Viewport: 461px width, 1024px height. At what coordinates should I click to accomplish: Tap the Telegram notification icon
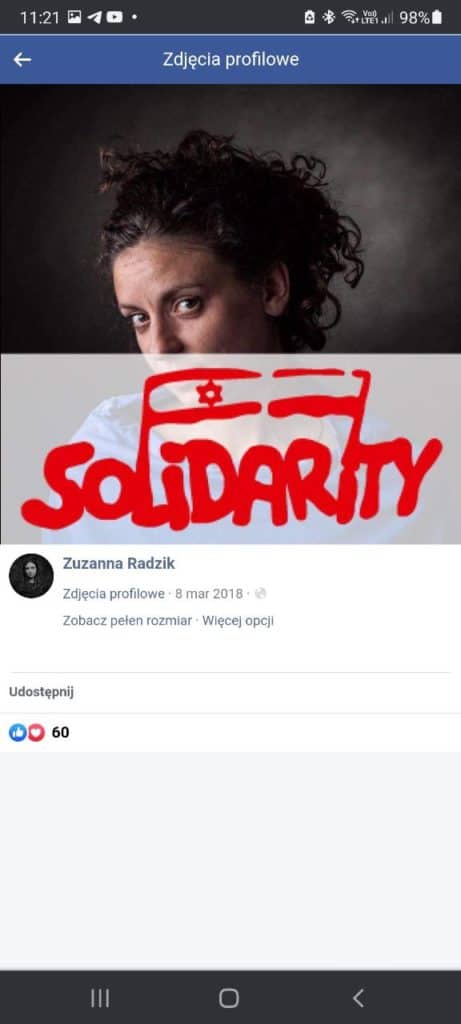[x=95, y=18]
